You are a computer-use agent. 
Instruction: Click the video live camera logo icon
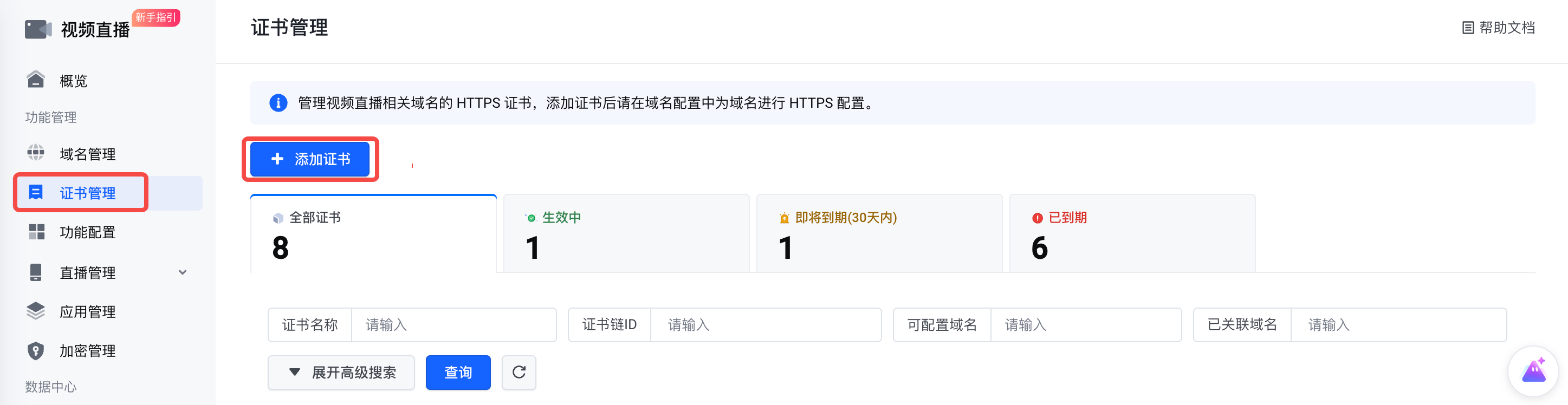coord(38,29)
